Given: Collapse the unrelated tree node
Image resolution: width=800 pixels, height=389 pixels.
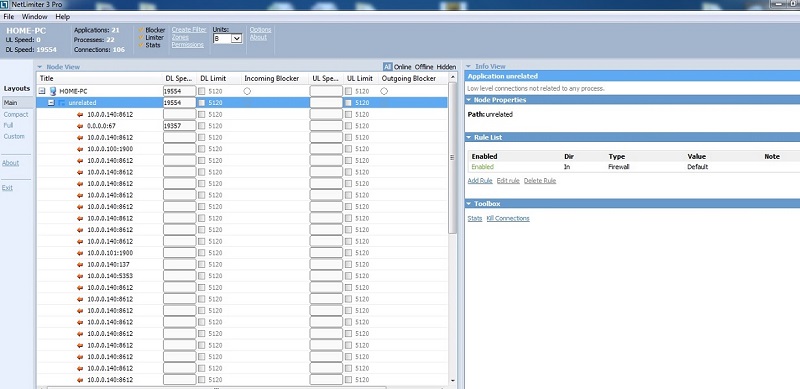Looking at the screenshot, I should click(51, 103).
